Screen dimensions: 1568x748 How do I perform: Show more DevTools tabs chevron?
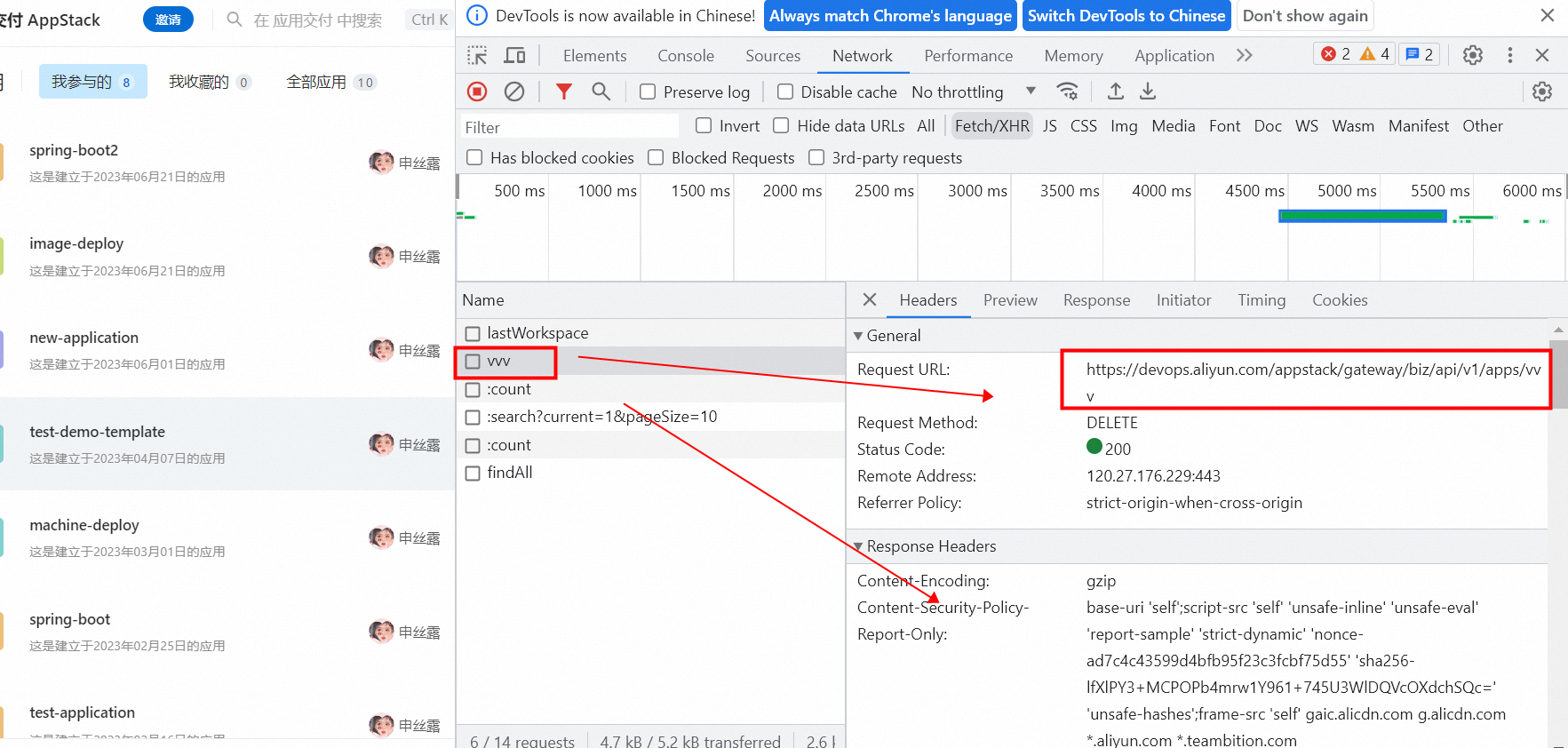[1244, 55]
